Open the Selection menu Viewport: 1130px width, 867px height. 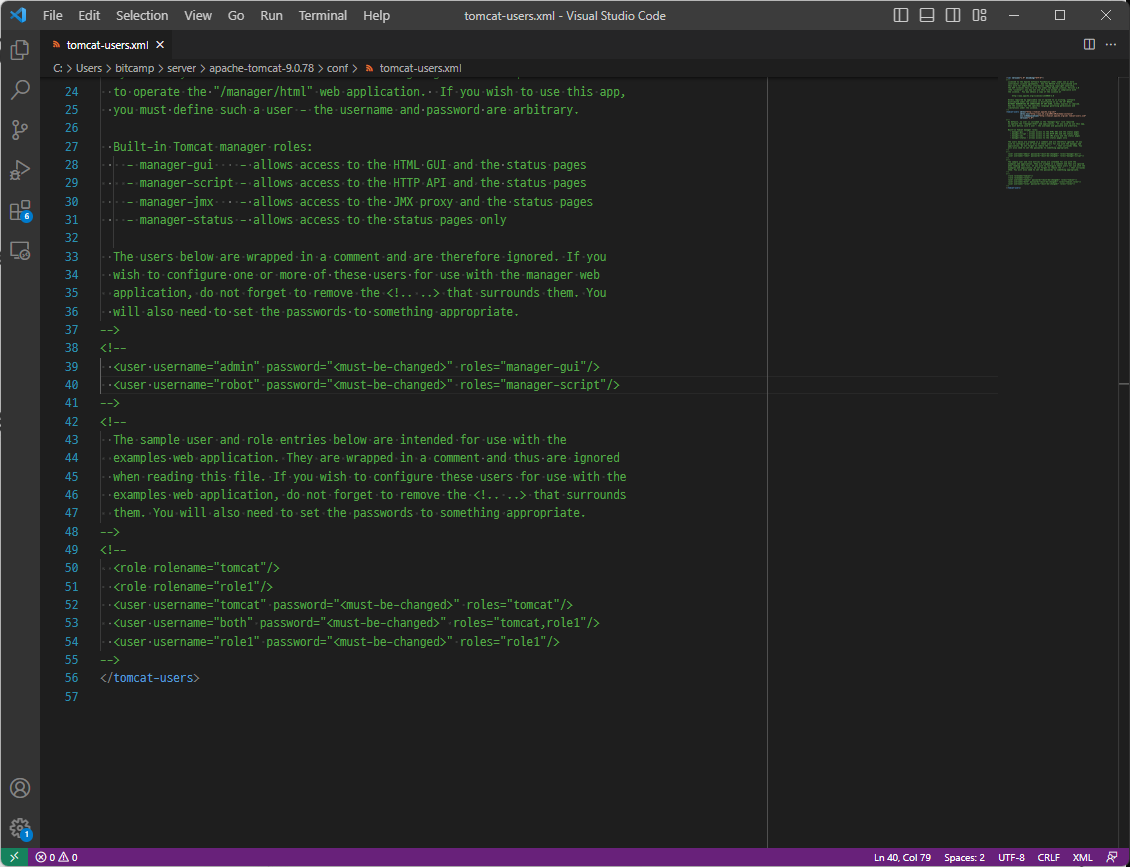click(x=142, y=15)
